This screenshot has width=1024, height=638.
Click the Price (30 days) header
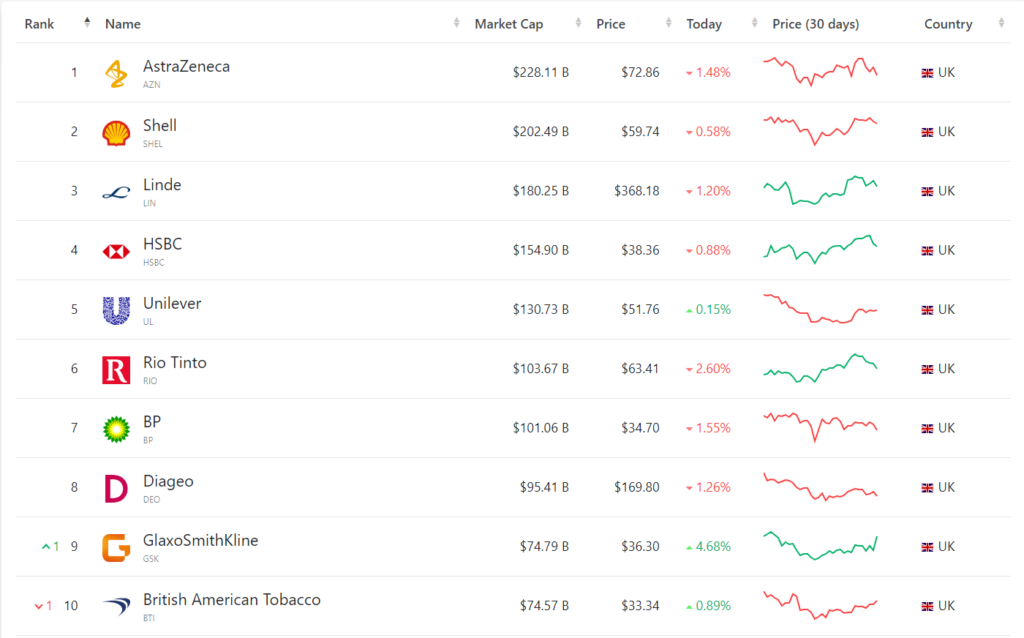click(x=816, y=24)
